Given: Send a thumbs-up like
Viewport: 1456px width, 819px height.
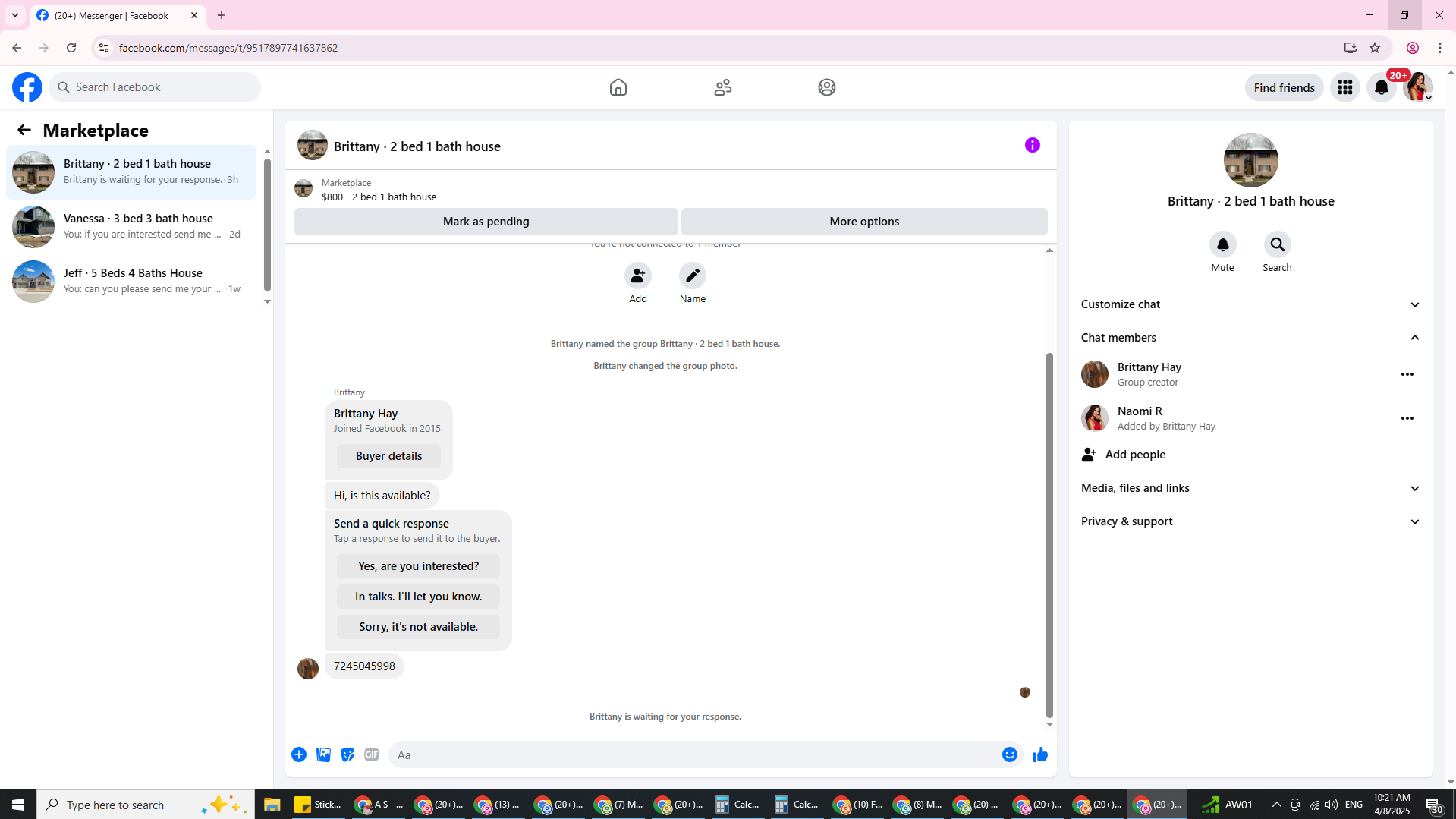Looking at the screenshot, I should click(1039, 754).
